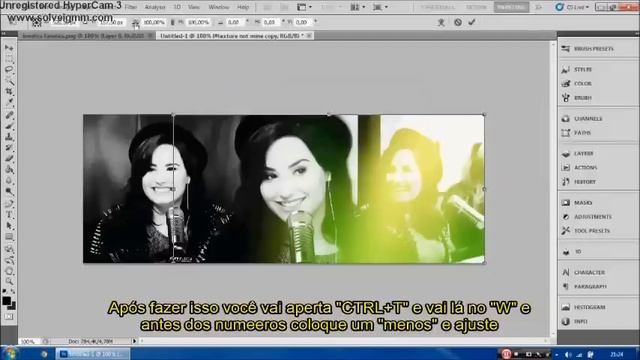Open the Tool Presets panel
Screen dimensions: 640x360
(x=586, y=231)
